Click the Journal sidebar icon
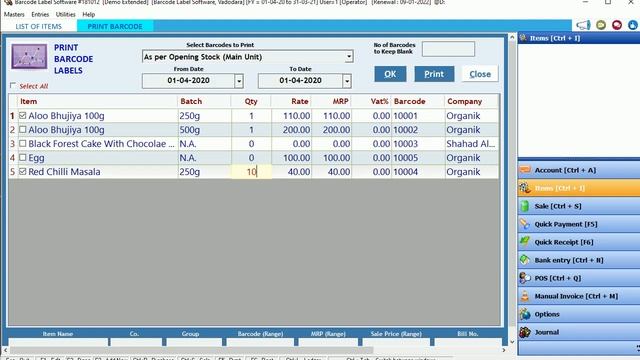This screenshot has width=640, height=360. (525, 332)
